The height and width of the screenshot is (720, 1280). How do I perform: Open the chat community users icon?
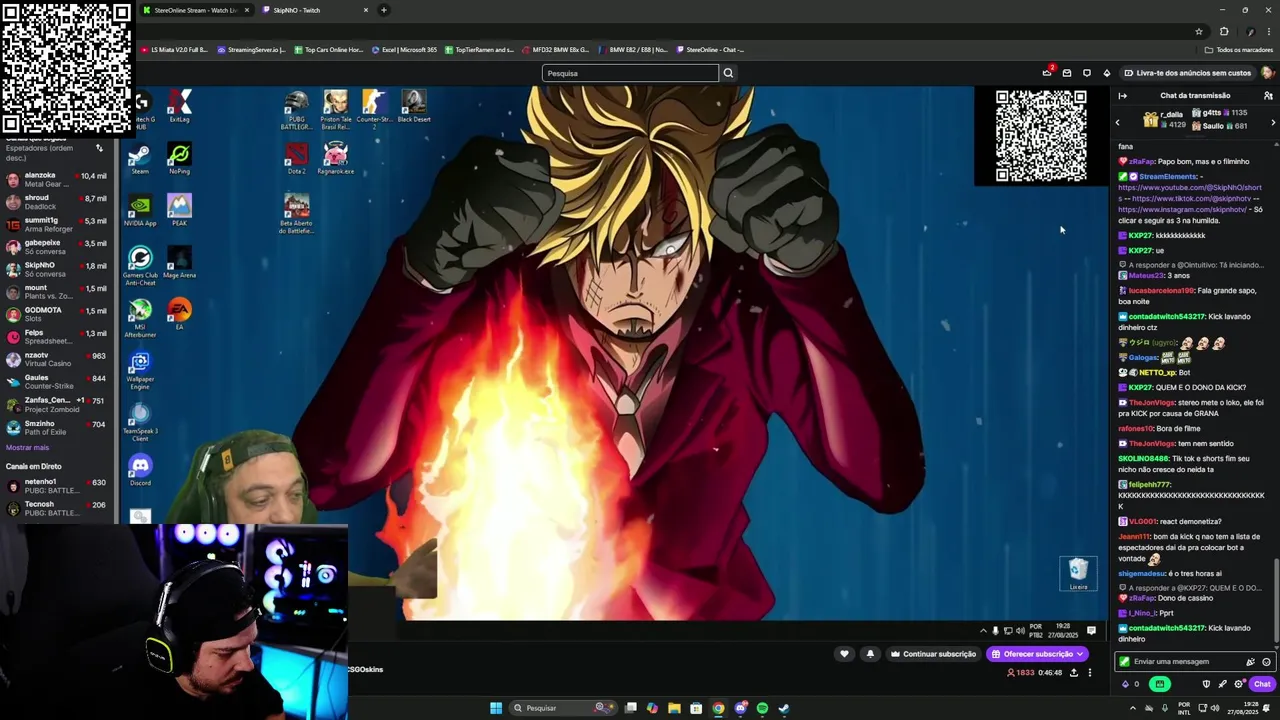pyautogui.click(x=1268, y=96)
